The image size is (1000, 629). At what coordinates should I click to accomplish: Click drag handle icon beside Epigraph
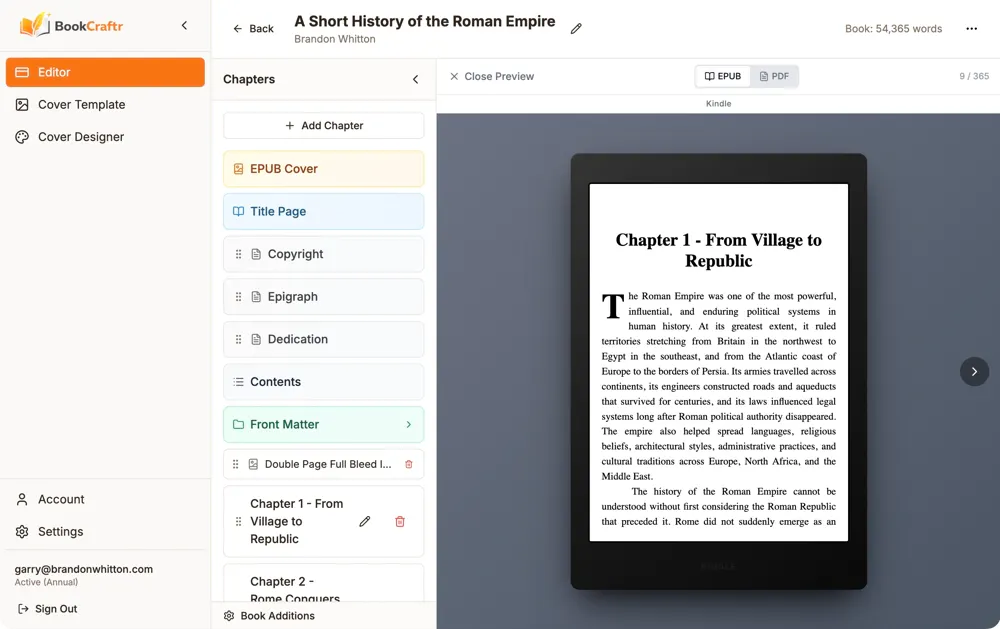point(238,297)
